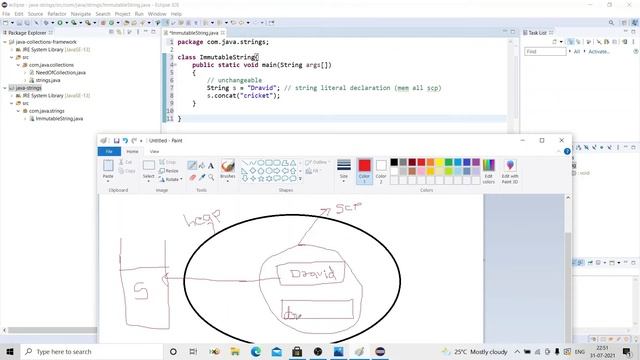Select Fill with color bucket tool
Screen dimensions: 640x360
202,165
